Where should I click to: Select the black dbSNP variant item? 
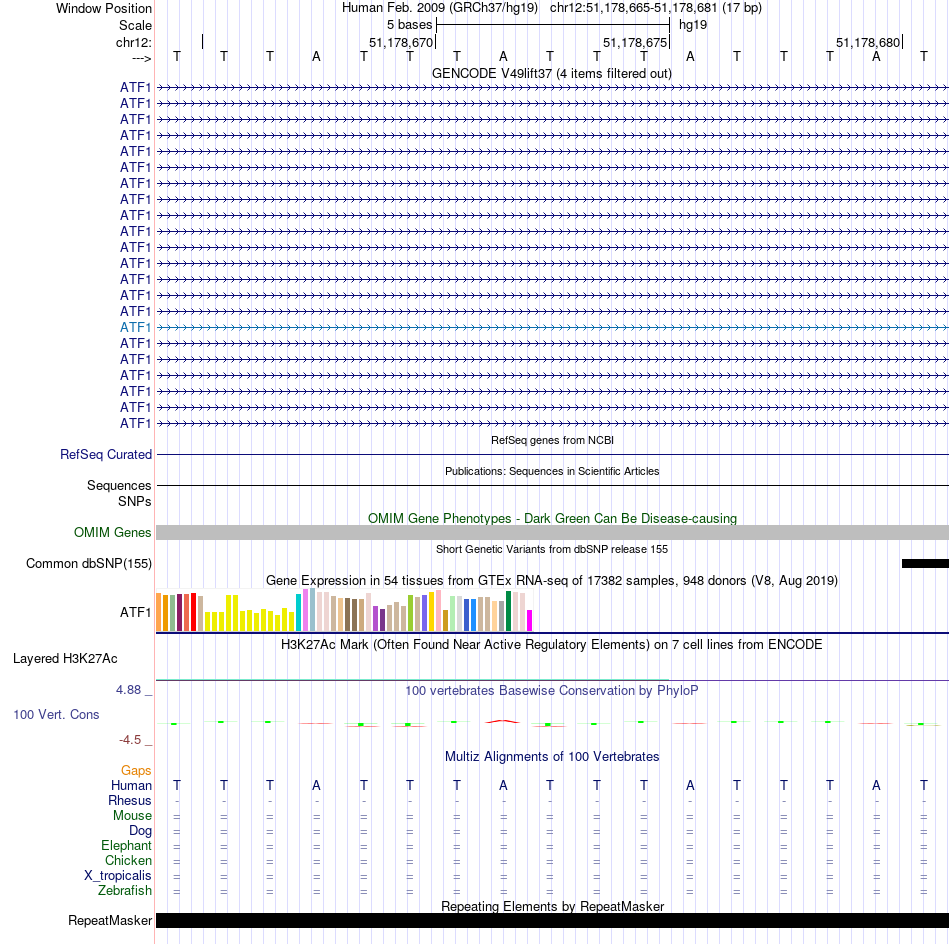[x=925, y=563]
